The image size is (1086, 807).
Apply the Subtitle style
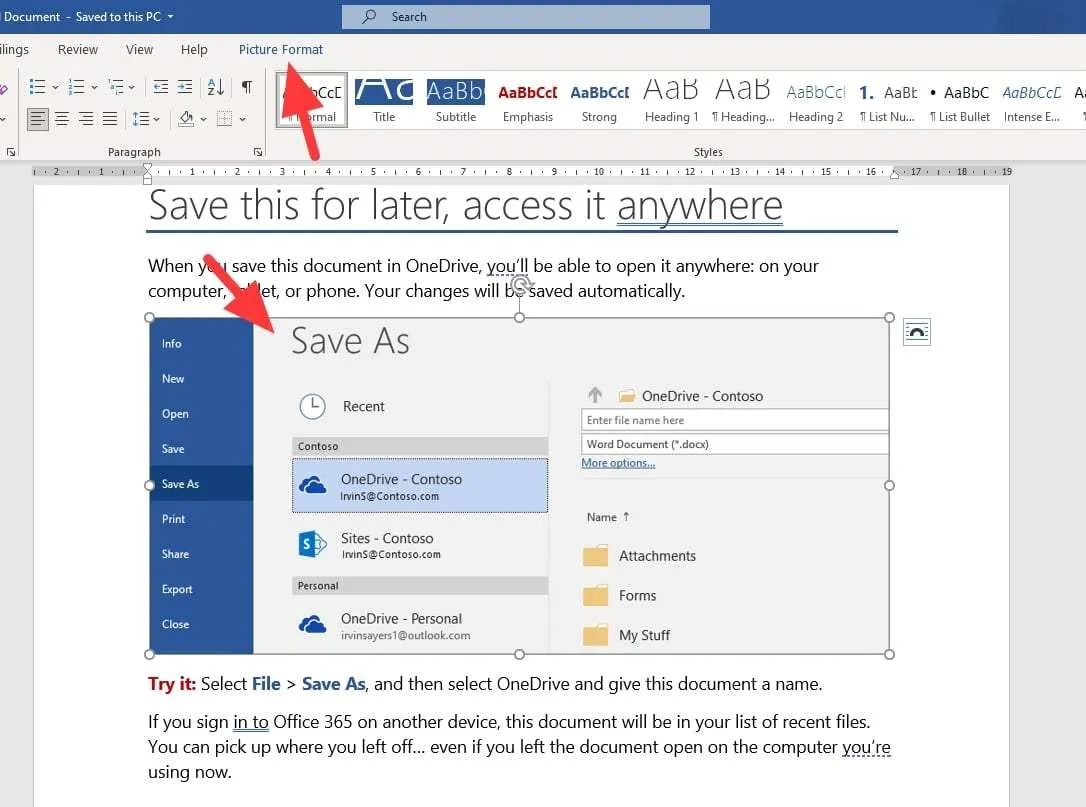coord(455,100)
